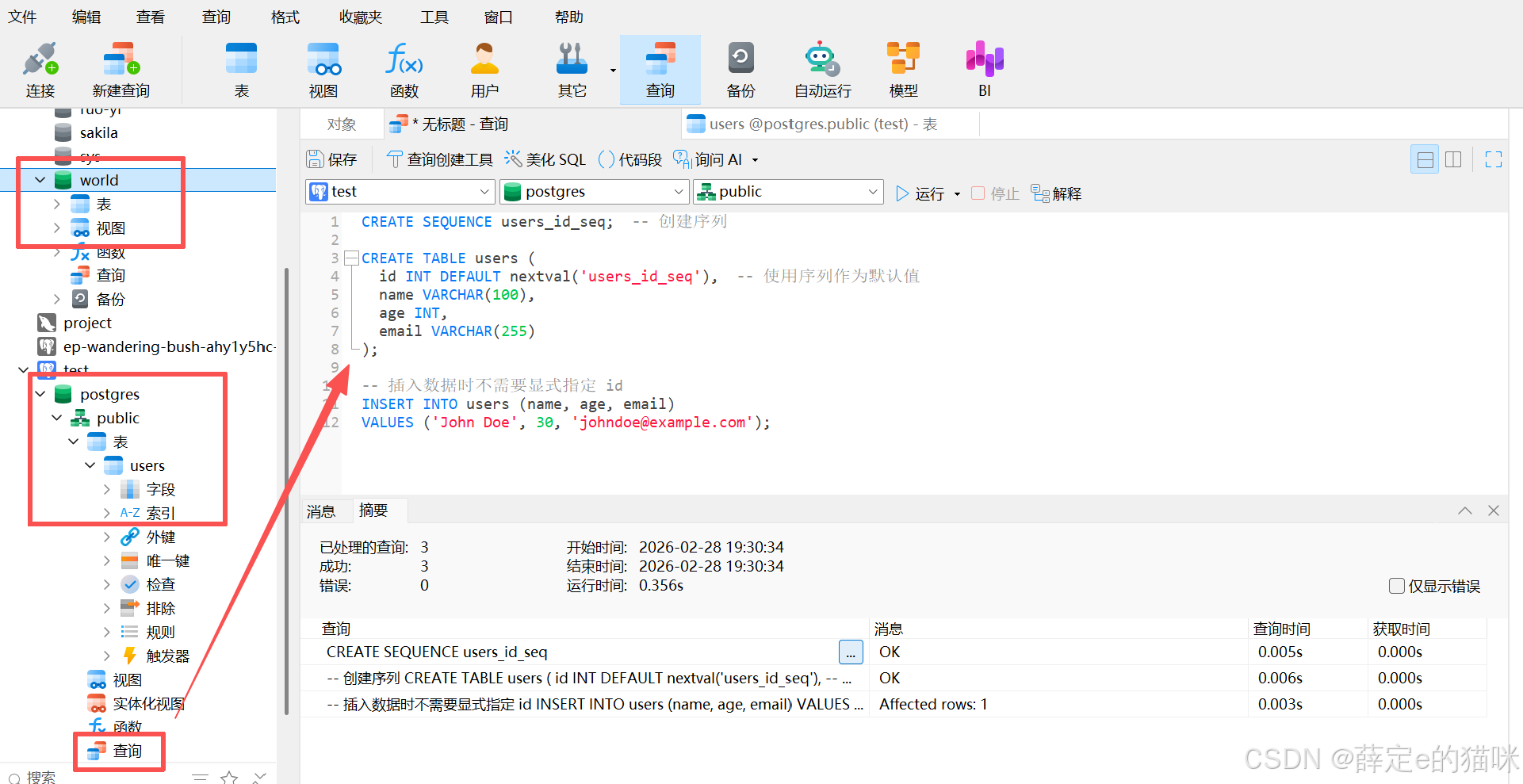Select the Query (查询) toolbar icon

point(660,70)
